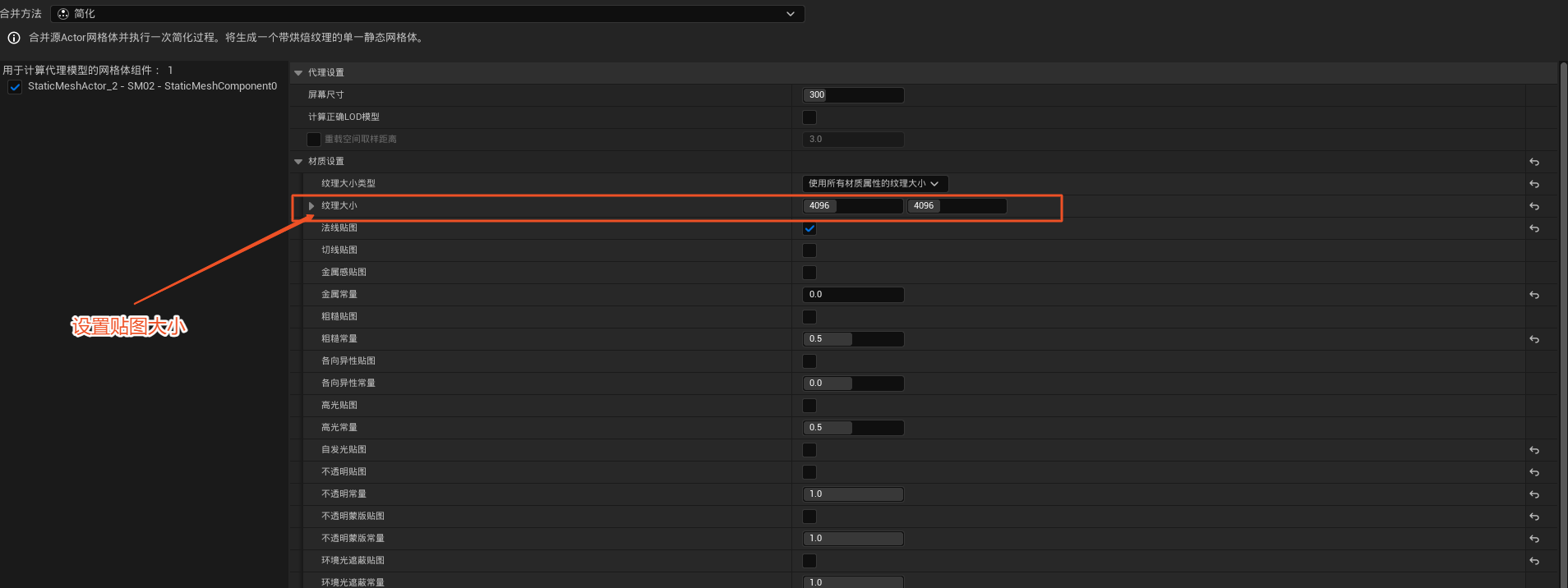Collapse the 代理设置 section
Viewport: 1568px width, 588px height.
pyautogui.click(x=298, y=73)
